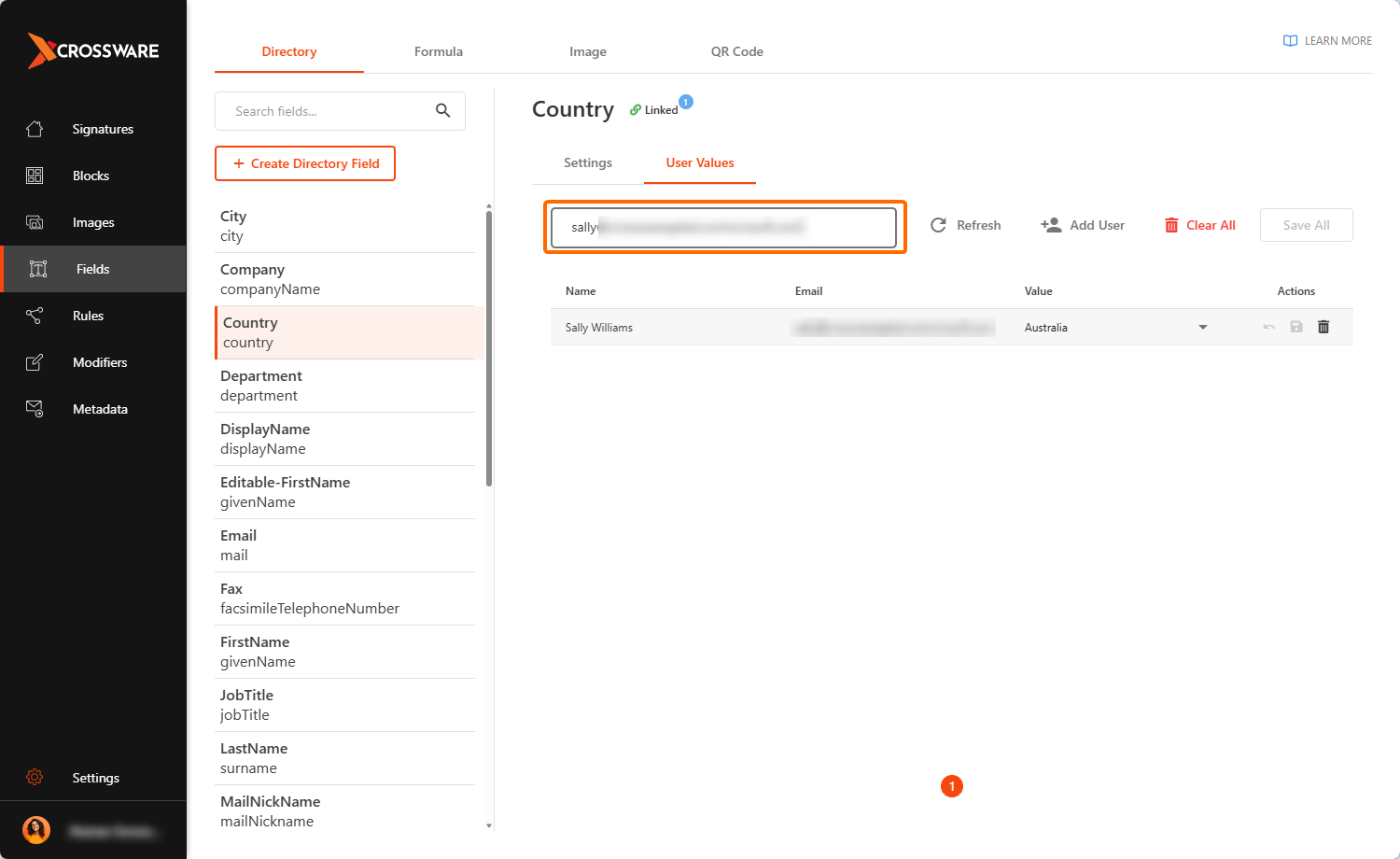Expand the Australia value dropdown

(x=1203, y=327)
